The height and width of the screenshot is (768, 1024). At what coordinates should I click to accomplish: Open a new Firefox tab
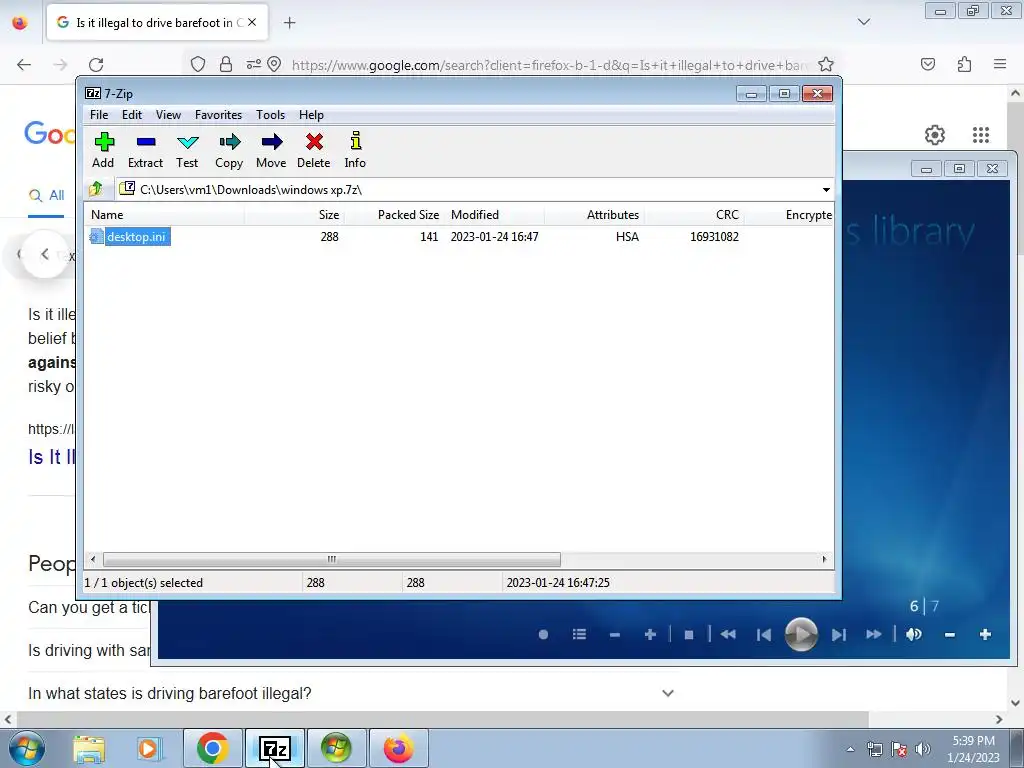[x=290, y=23]
